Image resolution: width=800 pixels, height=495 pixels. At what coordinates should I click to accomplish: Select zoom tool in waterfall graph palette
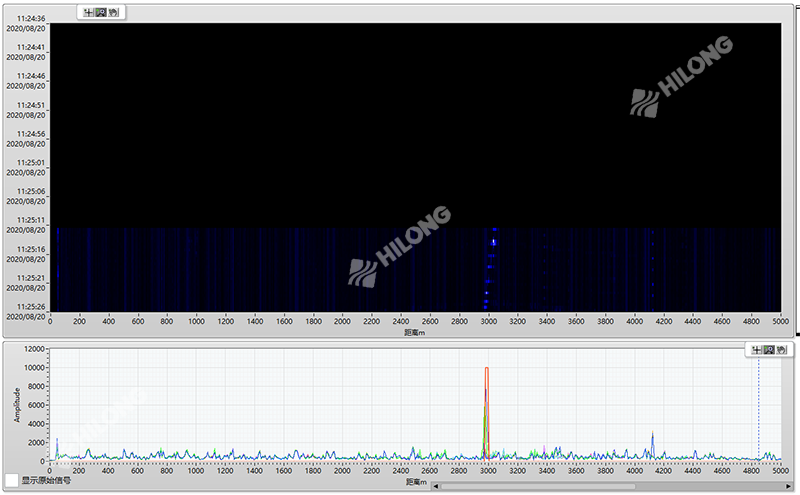coord(101,12)
